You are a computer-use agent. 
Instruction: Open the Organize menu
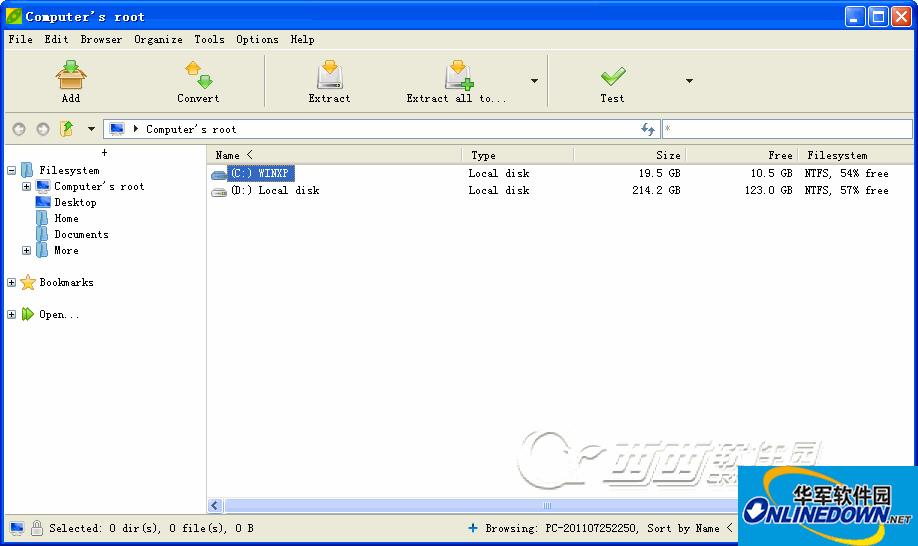click(x=158, y=40)
